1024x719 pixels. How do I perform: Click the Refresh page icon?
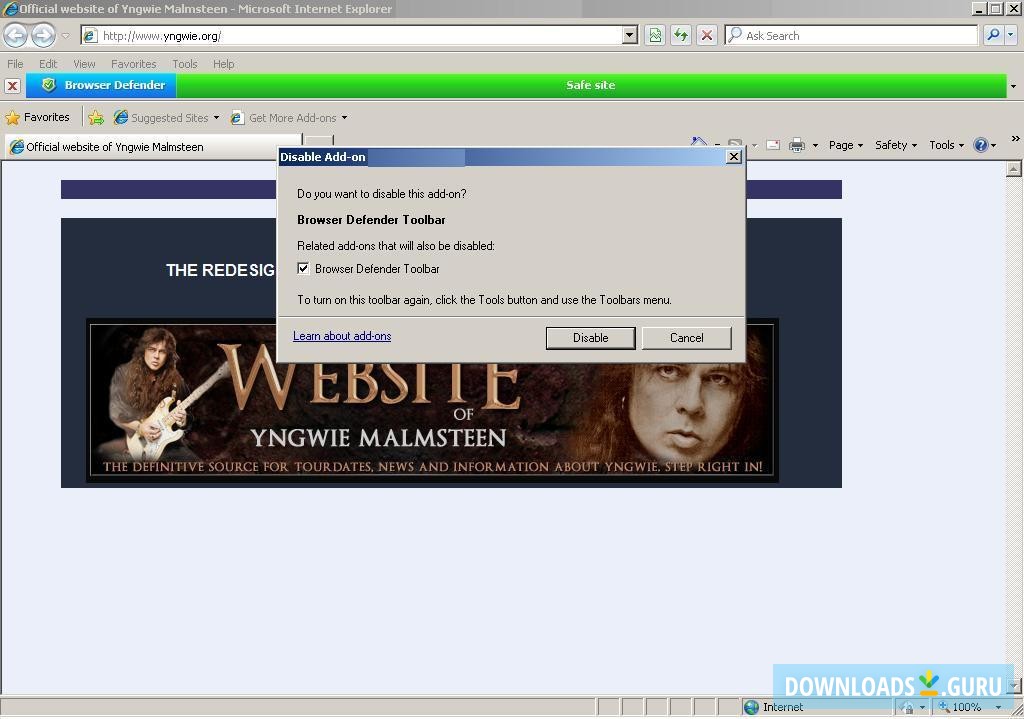pyautogui.click(x=680, y=35)
